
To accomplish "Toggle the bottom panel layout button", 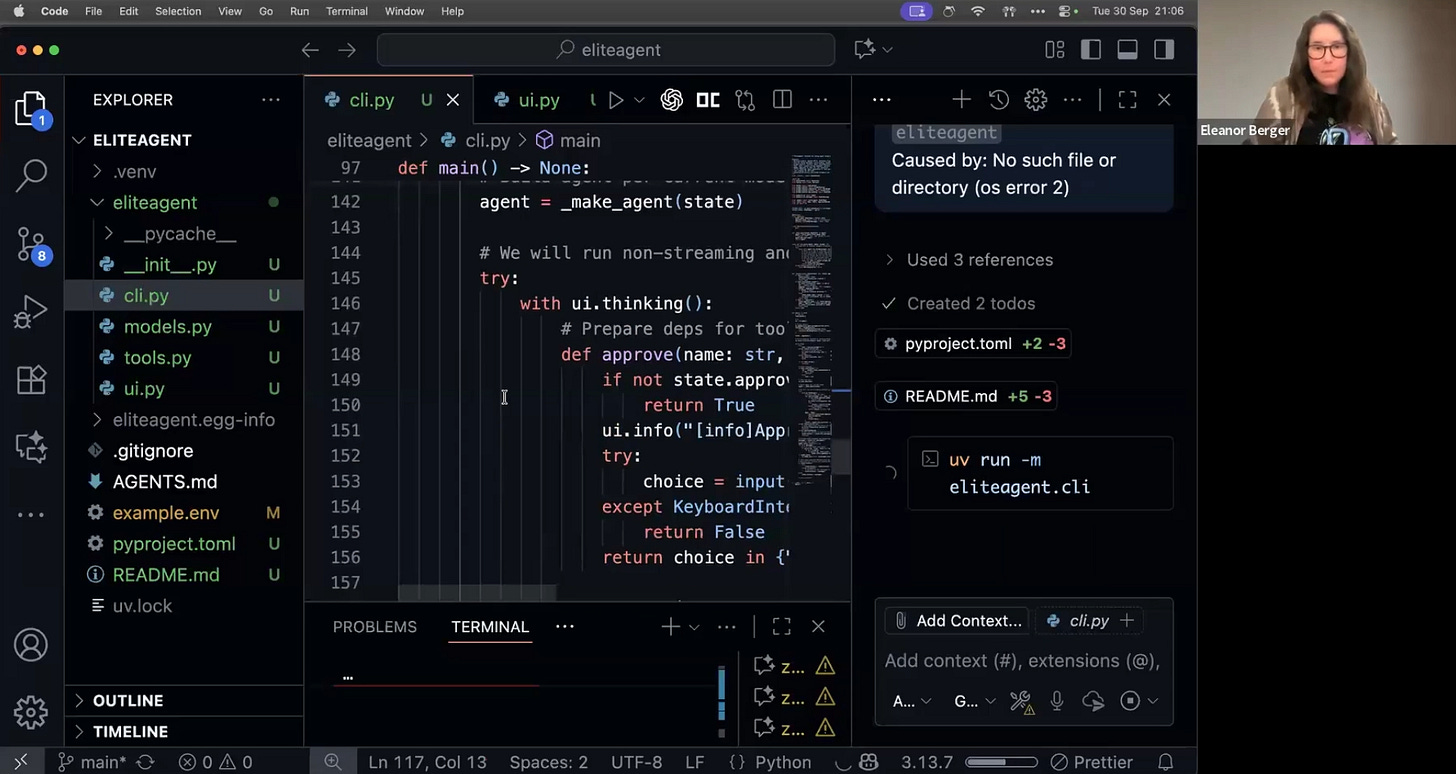I will 1127,50.
